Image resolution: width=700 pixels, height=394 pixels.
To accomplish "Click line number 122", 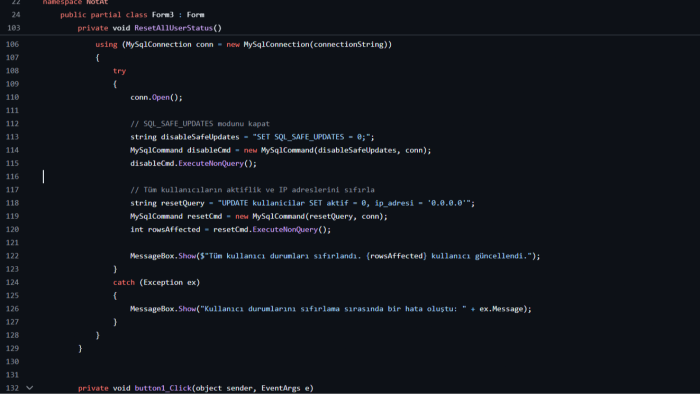I will click(12, 256).
